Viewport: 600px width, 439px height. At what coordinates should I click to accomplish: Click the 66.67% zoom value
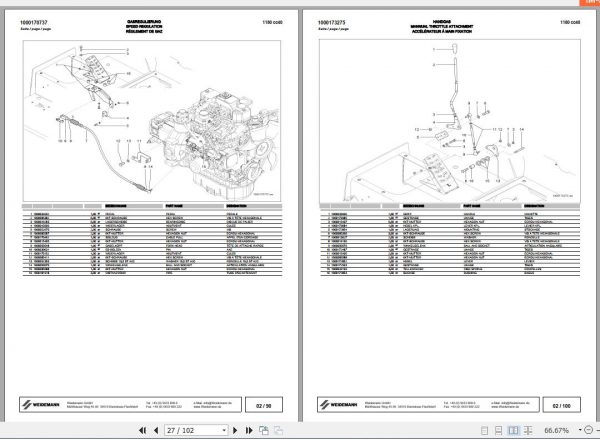coord(556,431)
